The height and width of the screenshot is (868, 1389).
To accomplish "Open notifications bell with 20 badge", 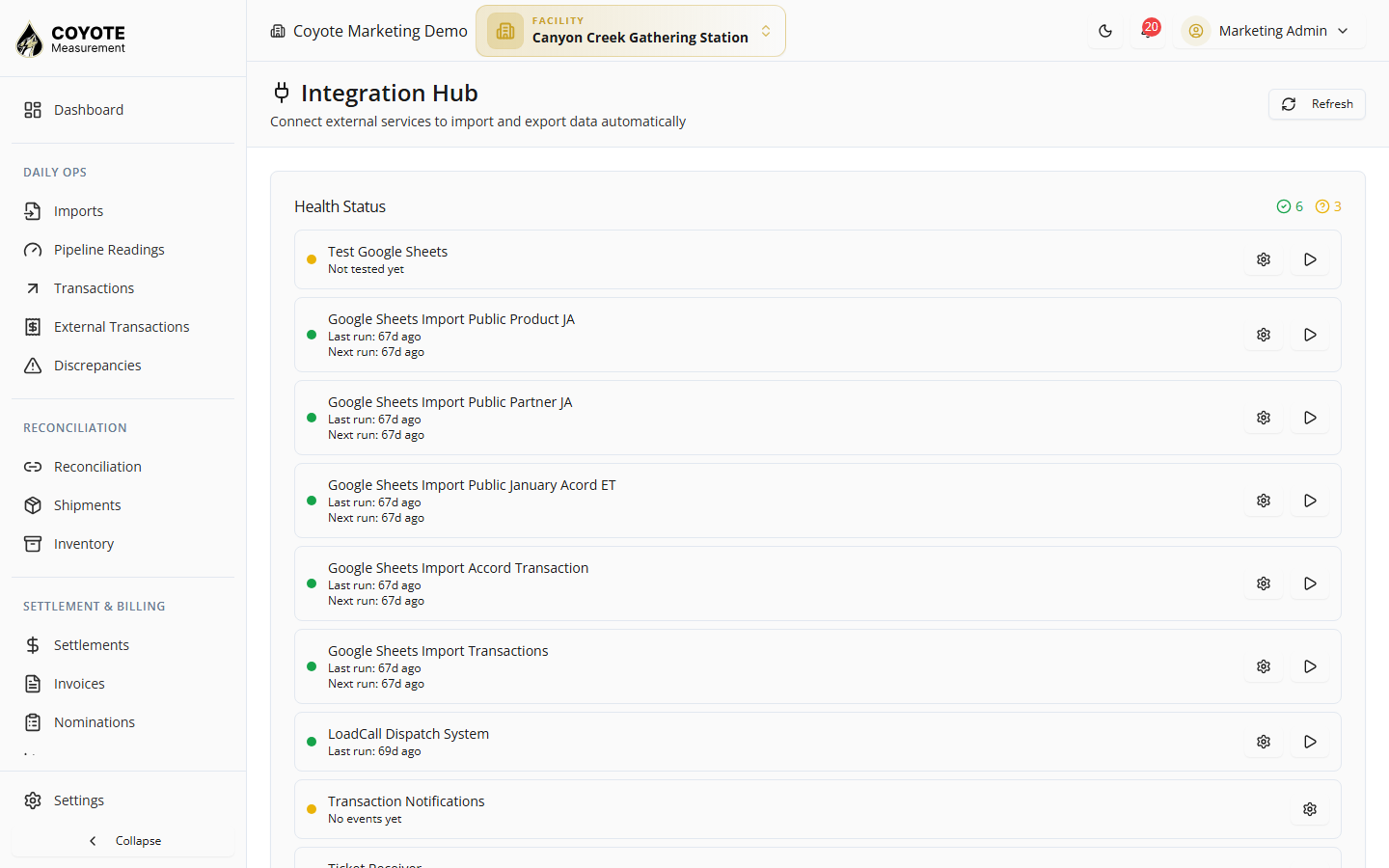I will 1148,31.
